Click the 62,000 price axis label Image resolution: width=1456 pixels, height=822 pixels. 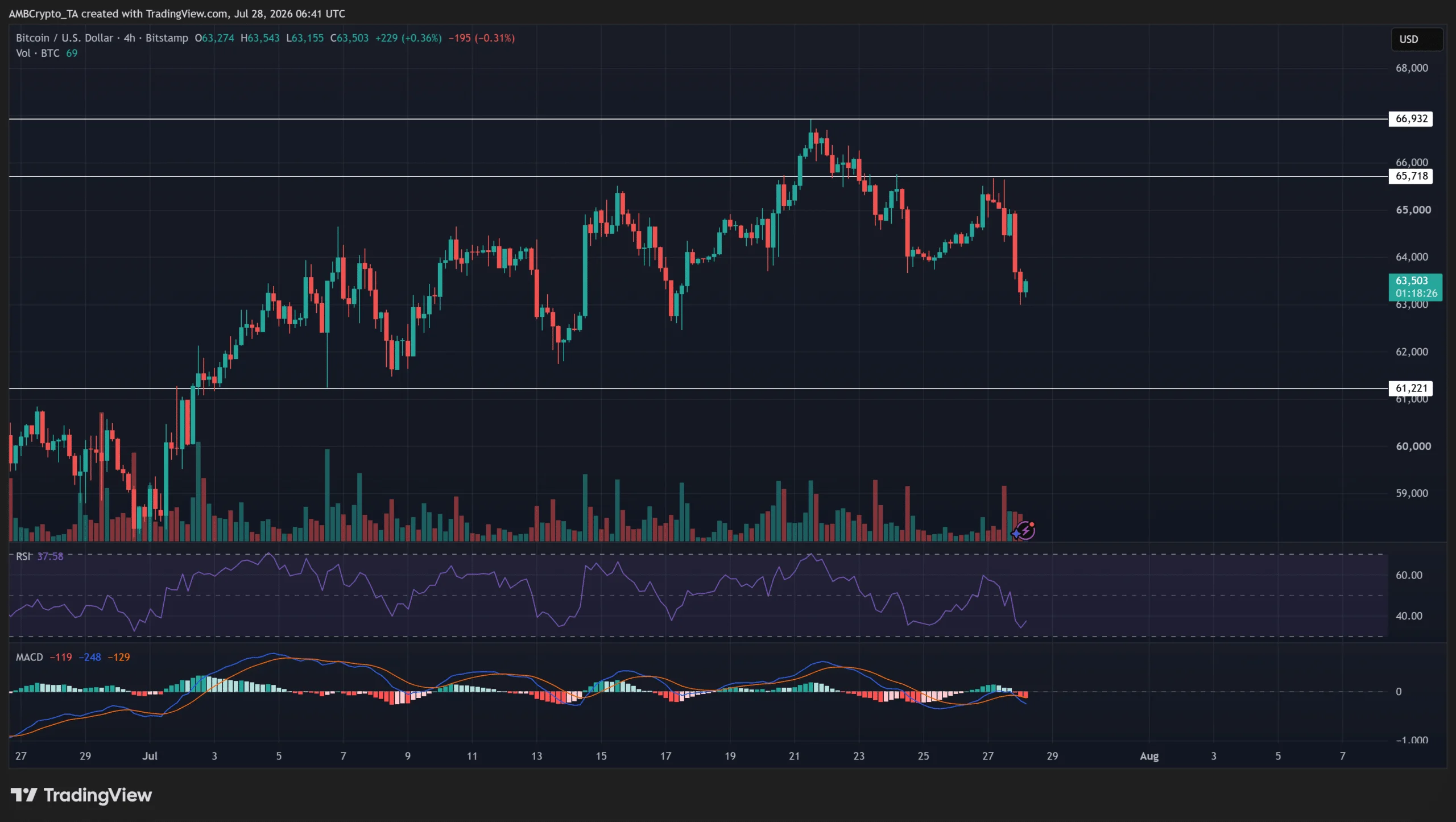[1412, 352]
